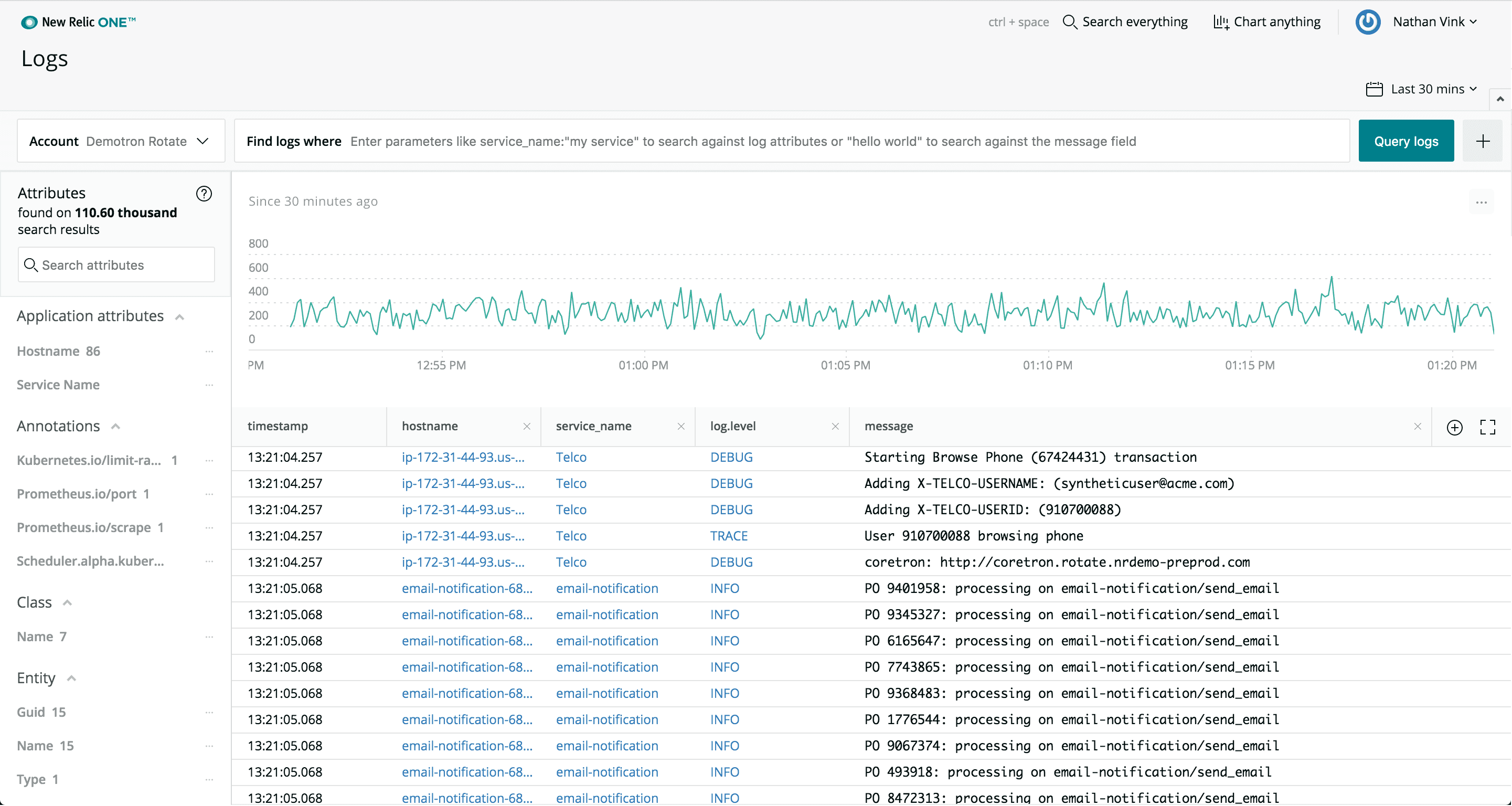Collapse the Application attributes section
This screenshot has height=806, width=1512.
coord(179,317)
